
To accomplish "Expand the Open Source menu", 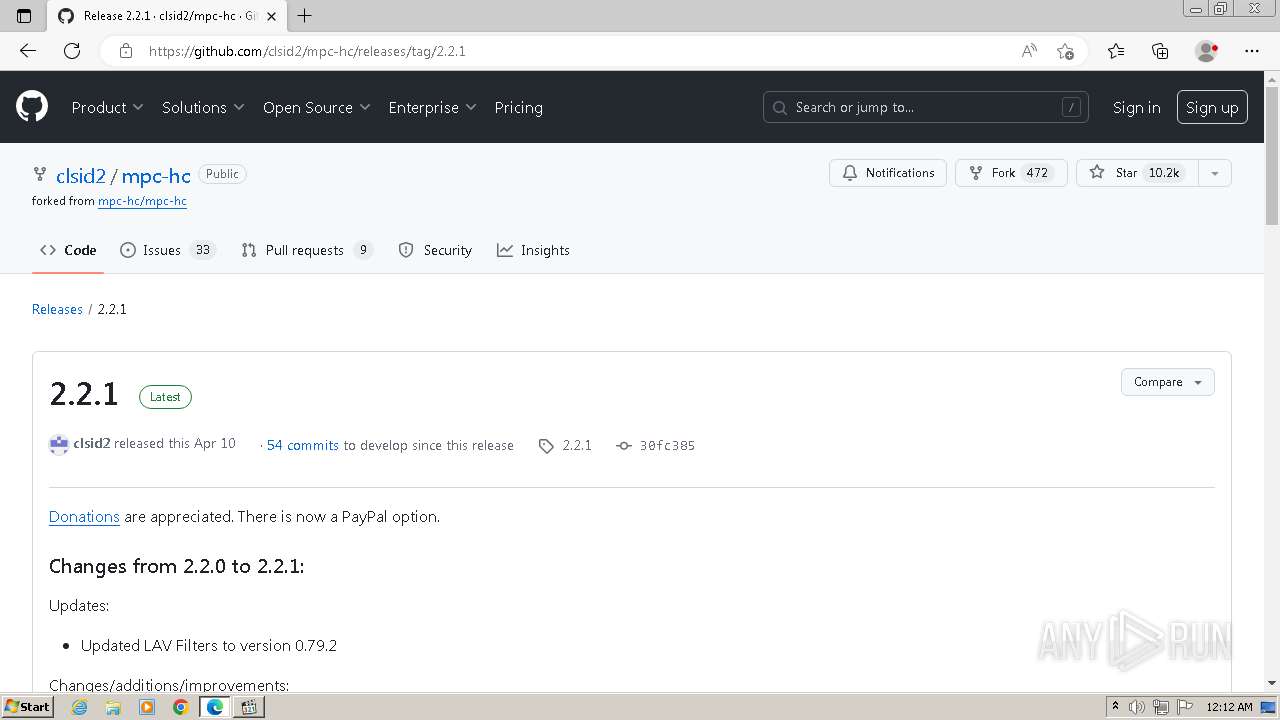I will point(316,107).
